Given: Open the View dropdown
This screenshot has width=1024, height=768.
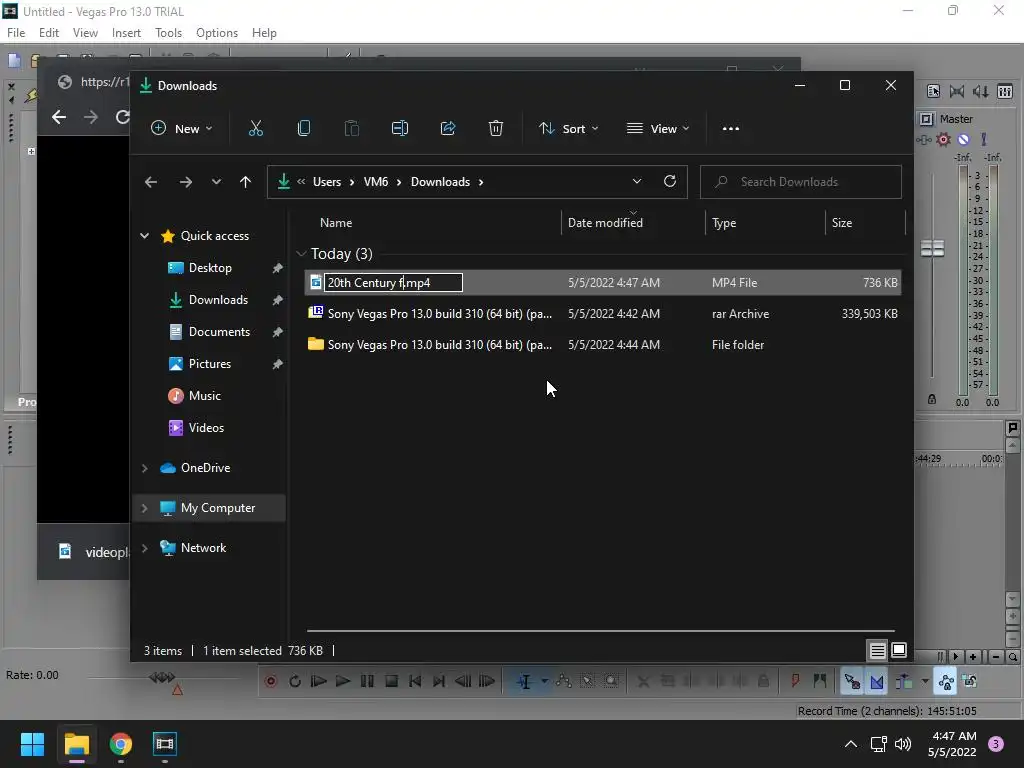Looking at the screenshot, I should 658,129.
